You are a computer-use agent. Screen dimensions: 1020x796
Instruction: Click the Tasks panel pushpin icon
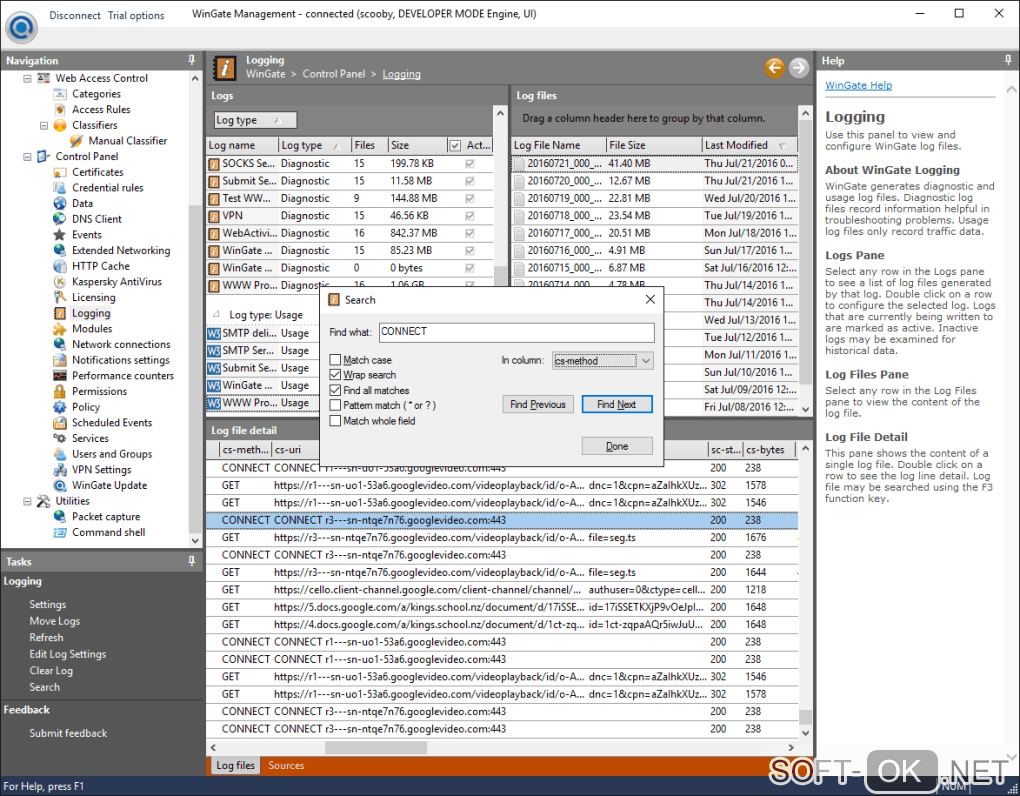click(x=191, y=561)
